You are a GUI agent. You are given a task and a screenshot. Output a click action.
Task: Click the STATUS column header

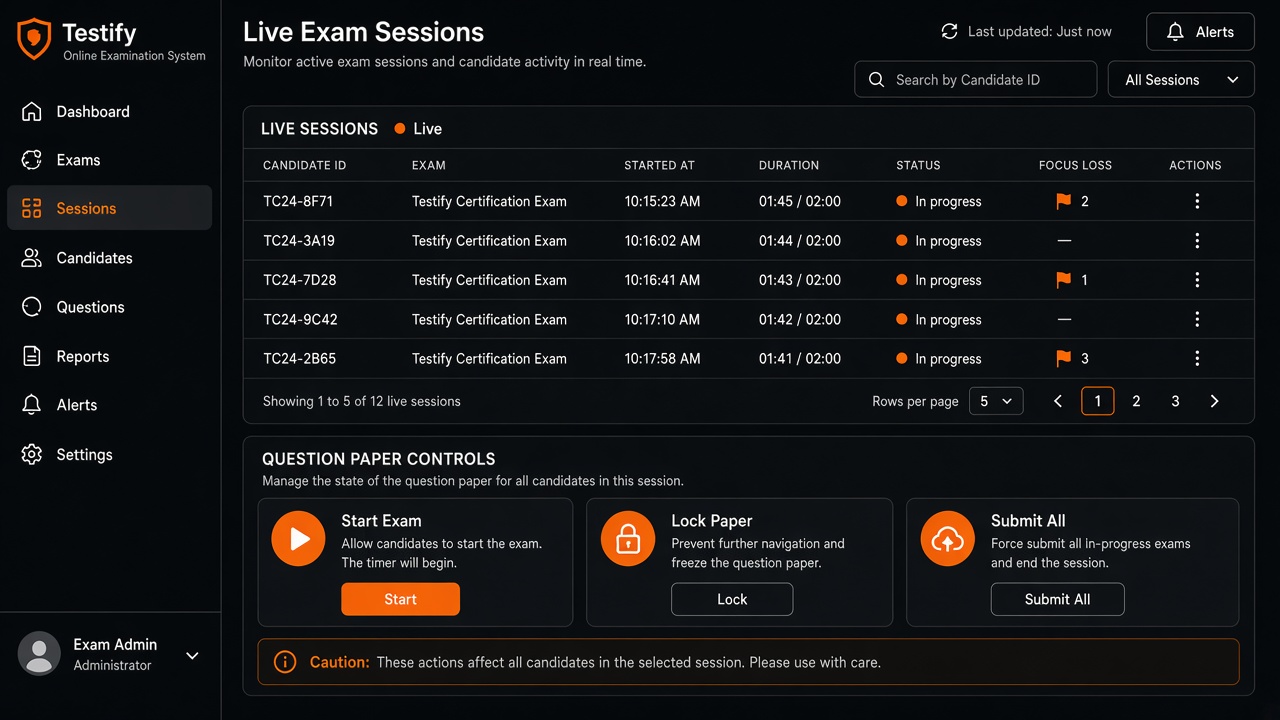918,165
